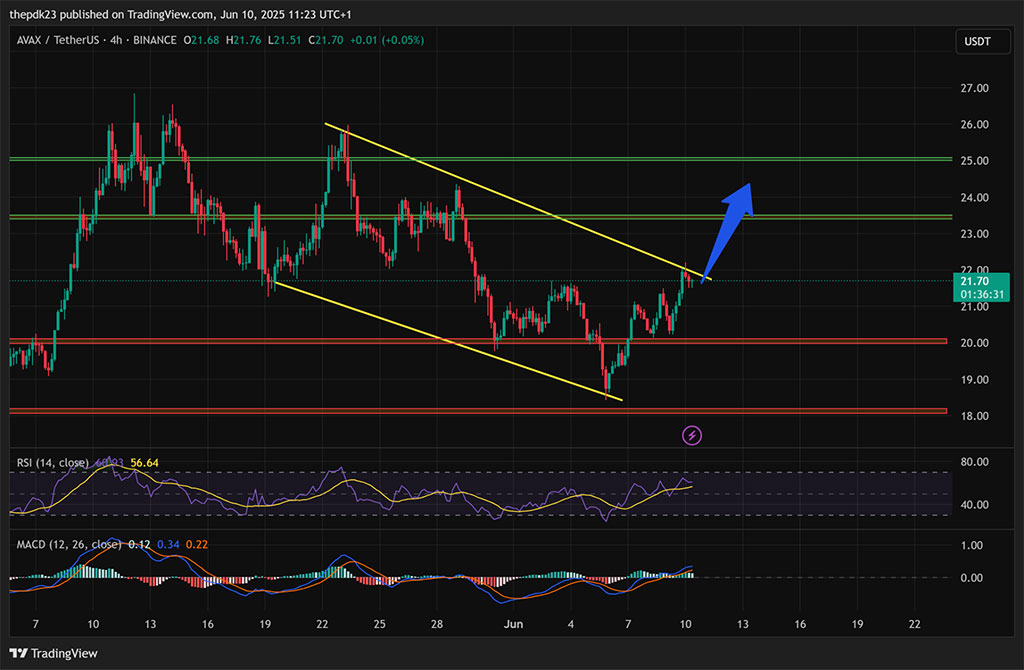Click the open value O21.68 in header
The image size is (1024, 670).
pos(201,40)
